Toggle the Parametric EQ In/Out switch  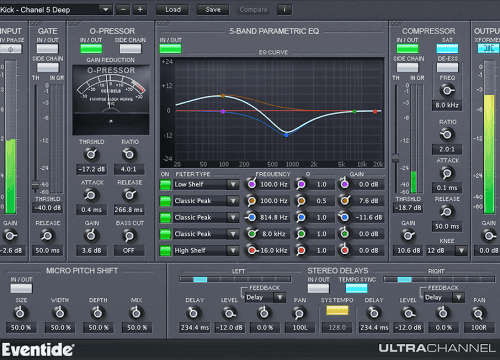(170, 49)
